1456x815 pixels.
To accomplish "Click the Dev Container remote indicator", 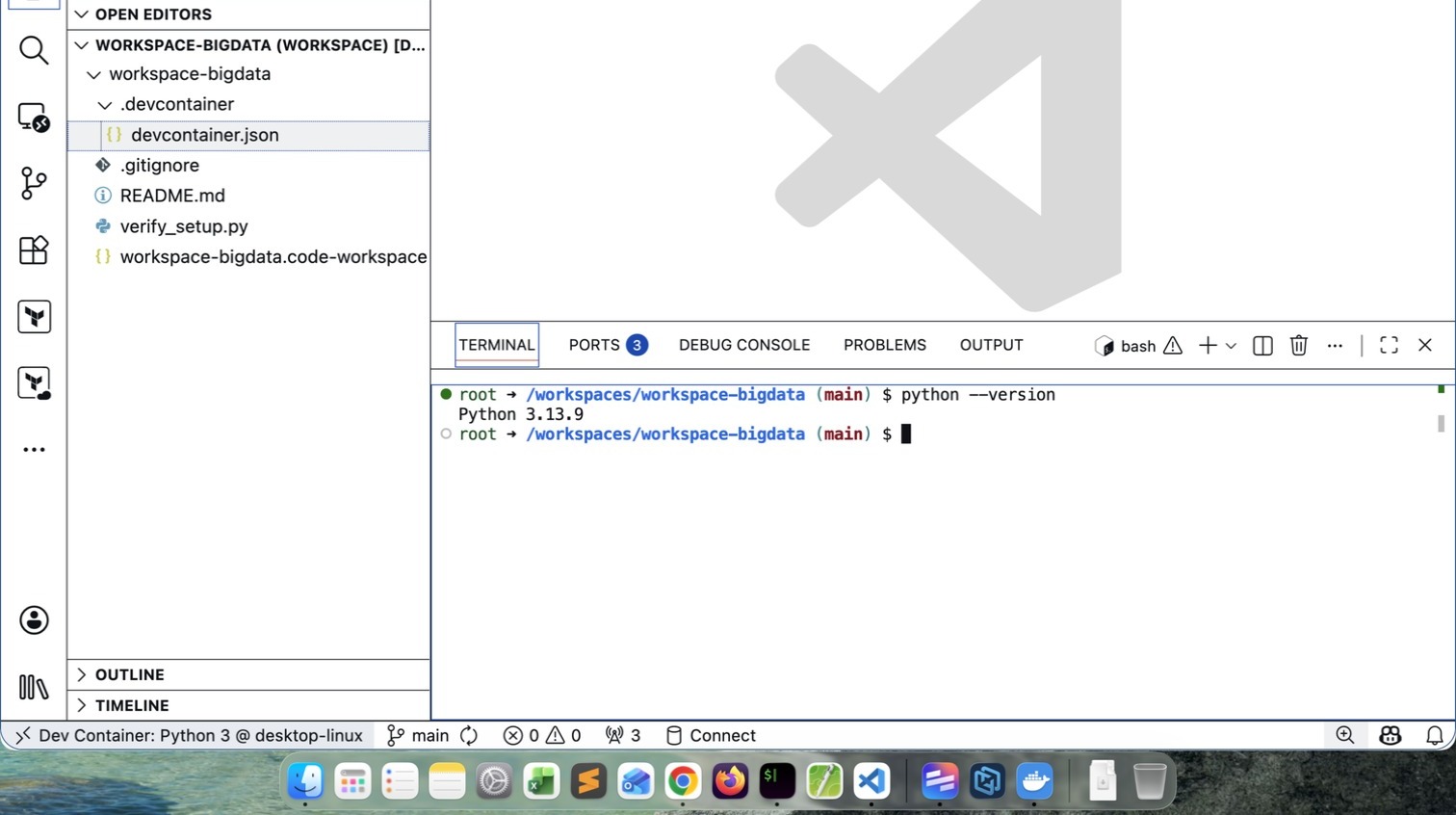I will (x=188, y=735).
